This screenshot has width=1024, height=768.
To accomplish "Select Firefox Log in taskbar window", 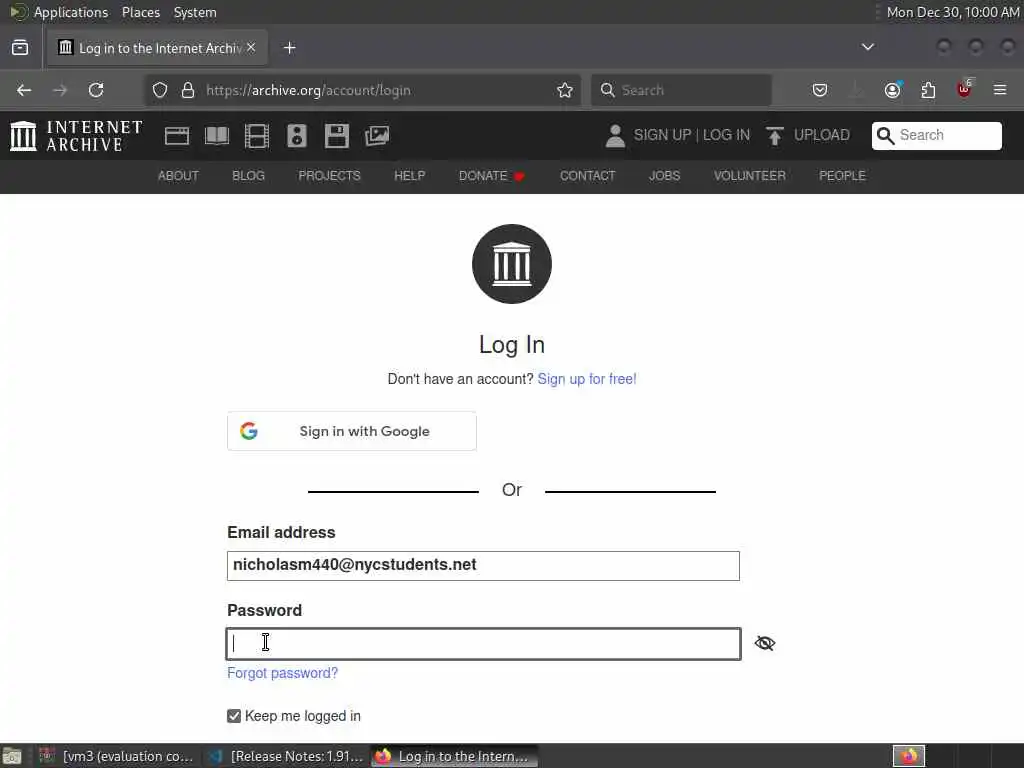I will [x=455, y=756].
